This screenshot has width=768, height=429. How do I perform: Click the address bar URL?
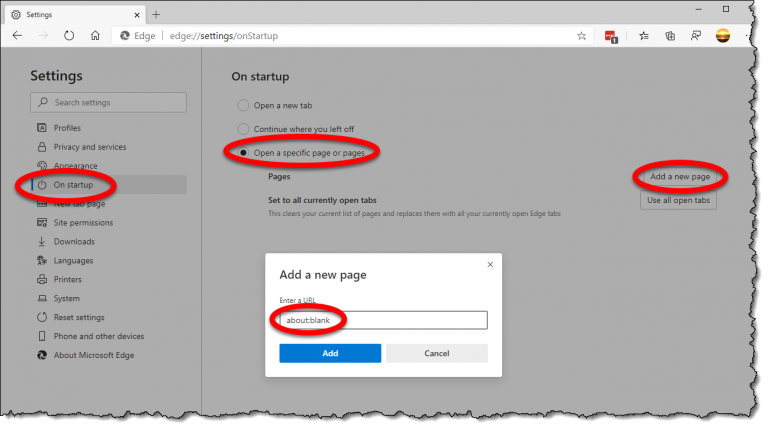point(224,36)
